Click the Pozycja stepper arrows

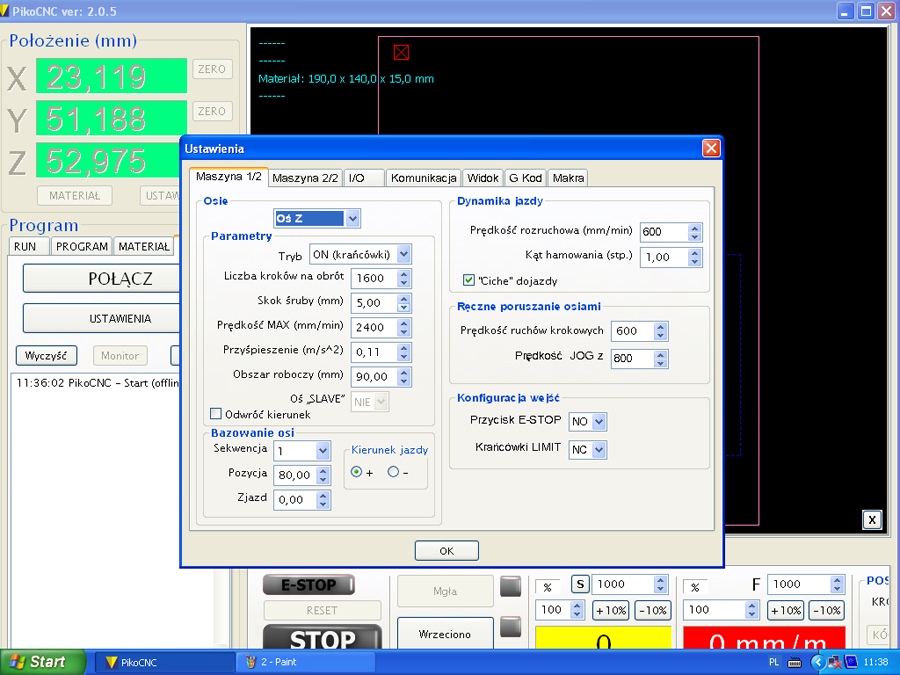pyautogui.click(x=323, y=475)
